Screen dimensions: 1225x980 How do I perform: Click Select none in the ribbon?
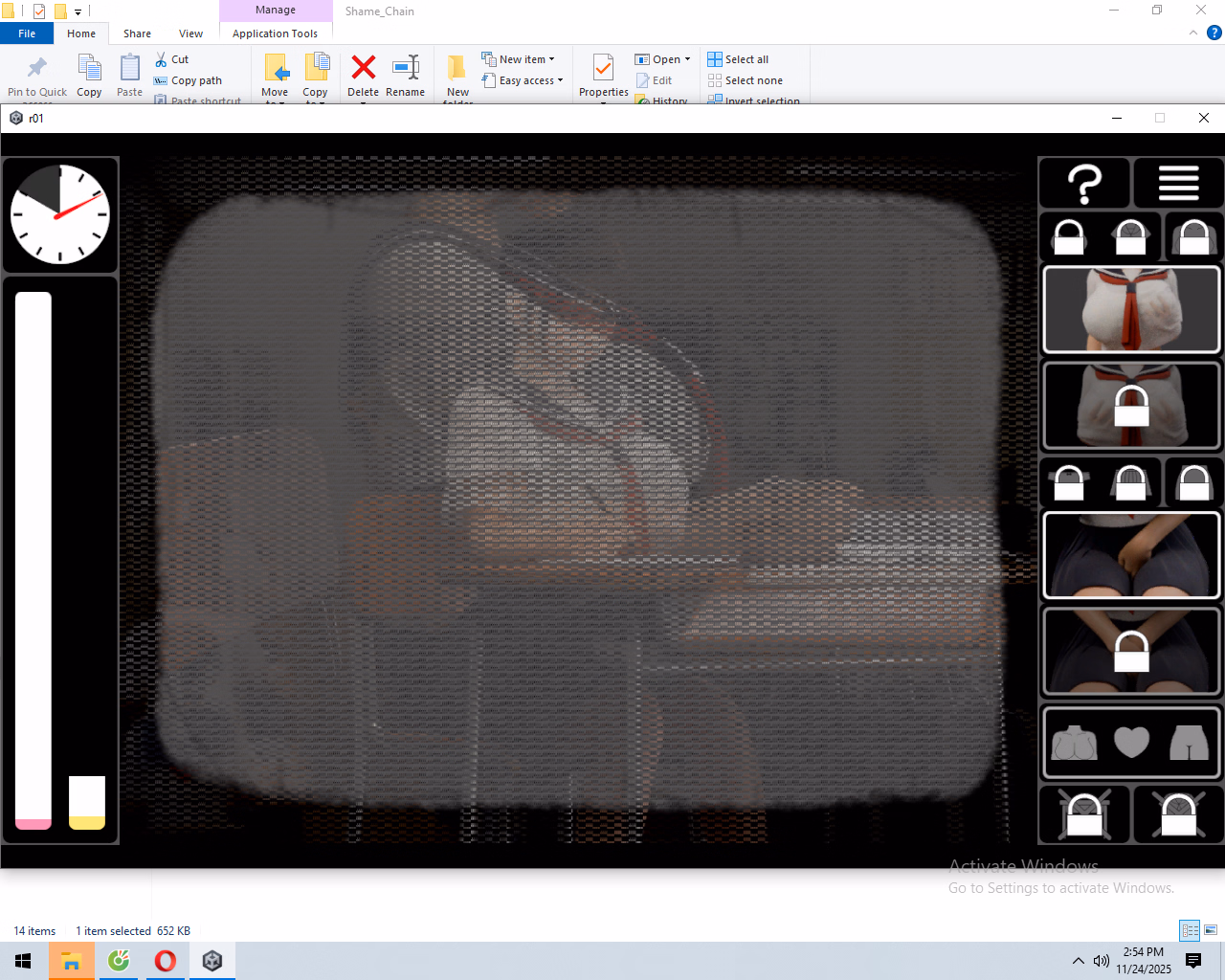pyautogui.click(x=746, y=80)
